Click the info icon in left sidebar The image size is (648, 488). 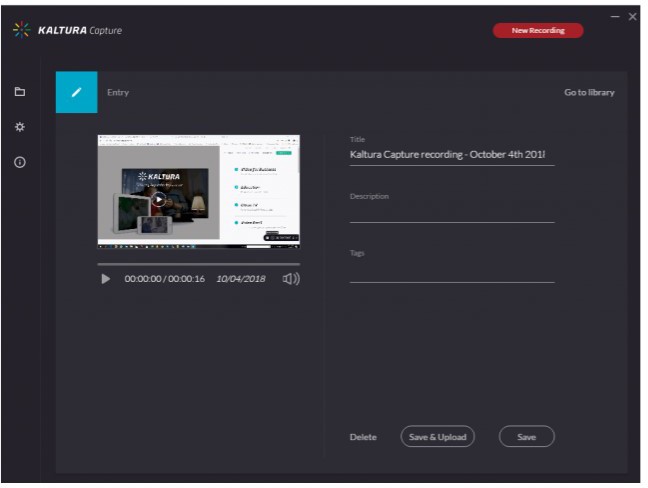pyautogui.click(x=20, y=162)
